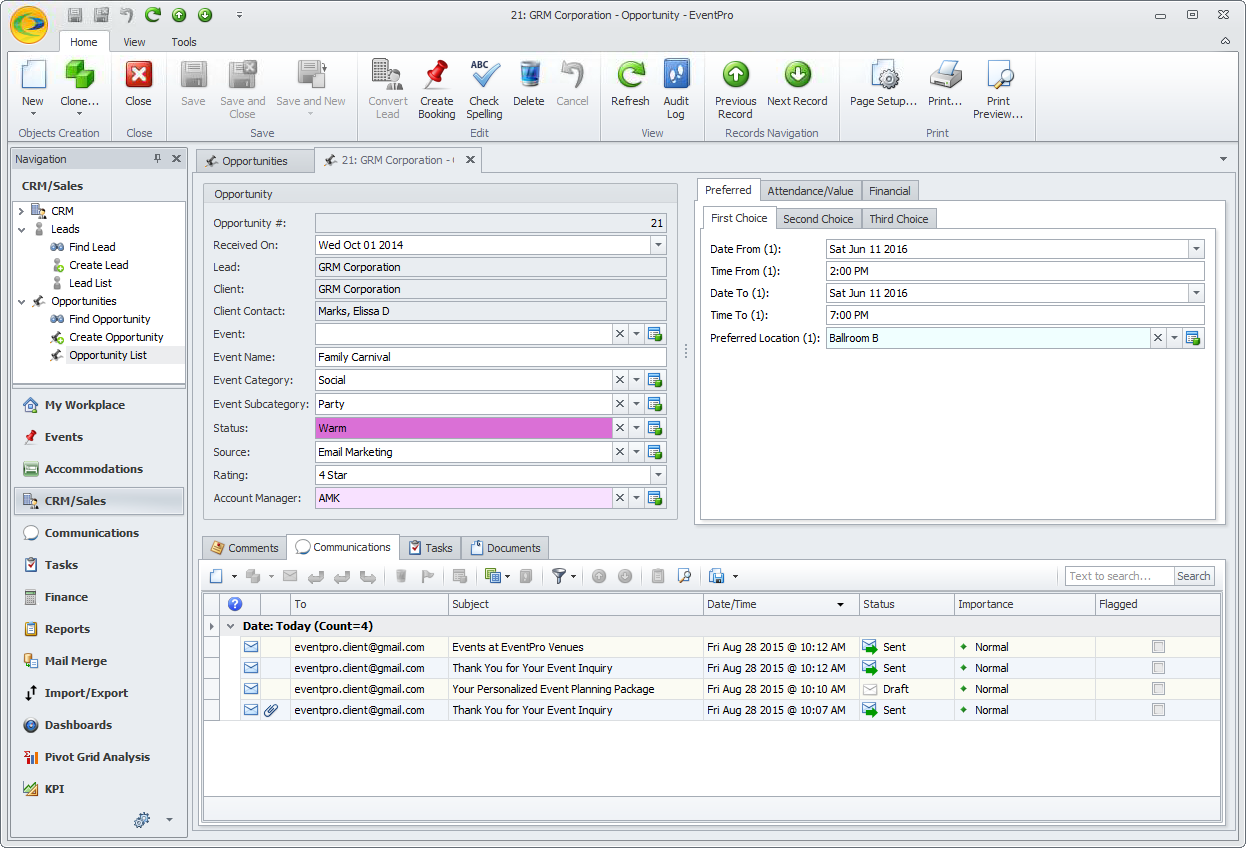Open the lookup icon beside Event Category
This screenshot has width=1246, height=848.
655,380
